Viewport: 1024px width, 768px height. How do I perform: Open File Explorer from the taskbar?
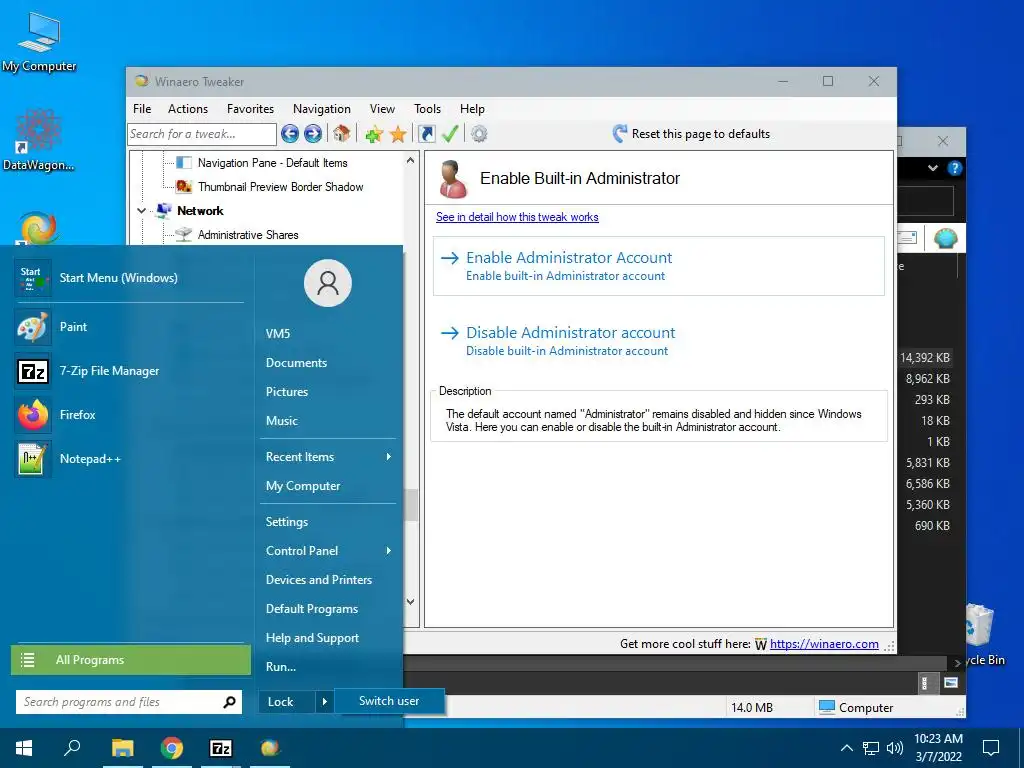(122, 748)
